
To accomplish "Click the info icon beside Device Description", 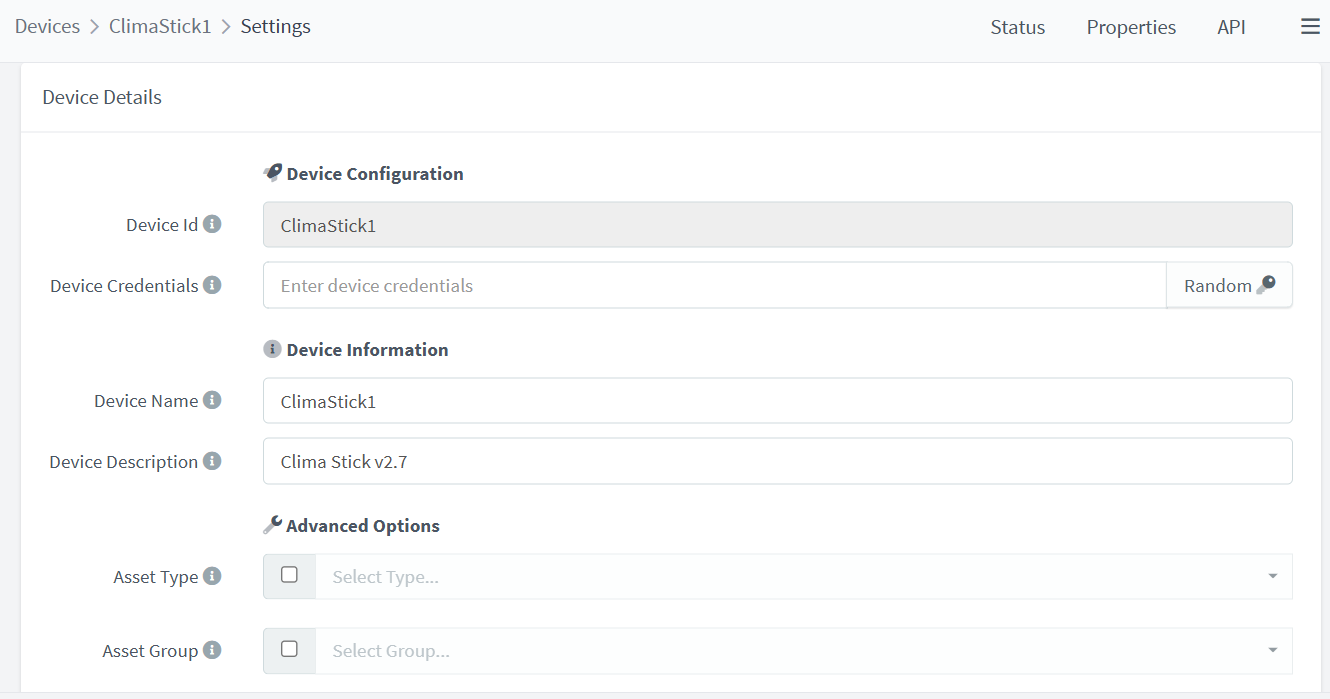I will pyautogui.click(x=212, y=461).
